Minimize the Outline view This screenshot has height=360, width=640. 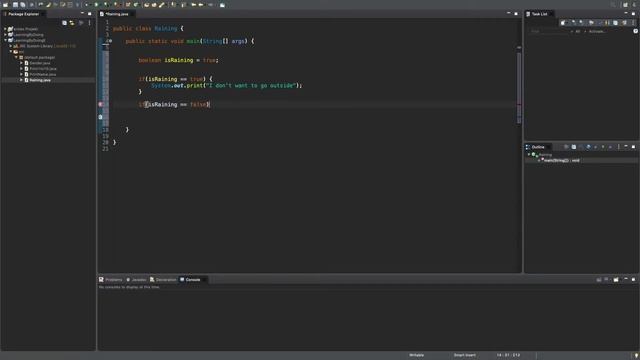tap(626, 147)
